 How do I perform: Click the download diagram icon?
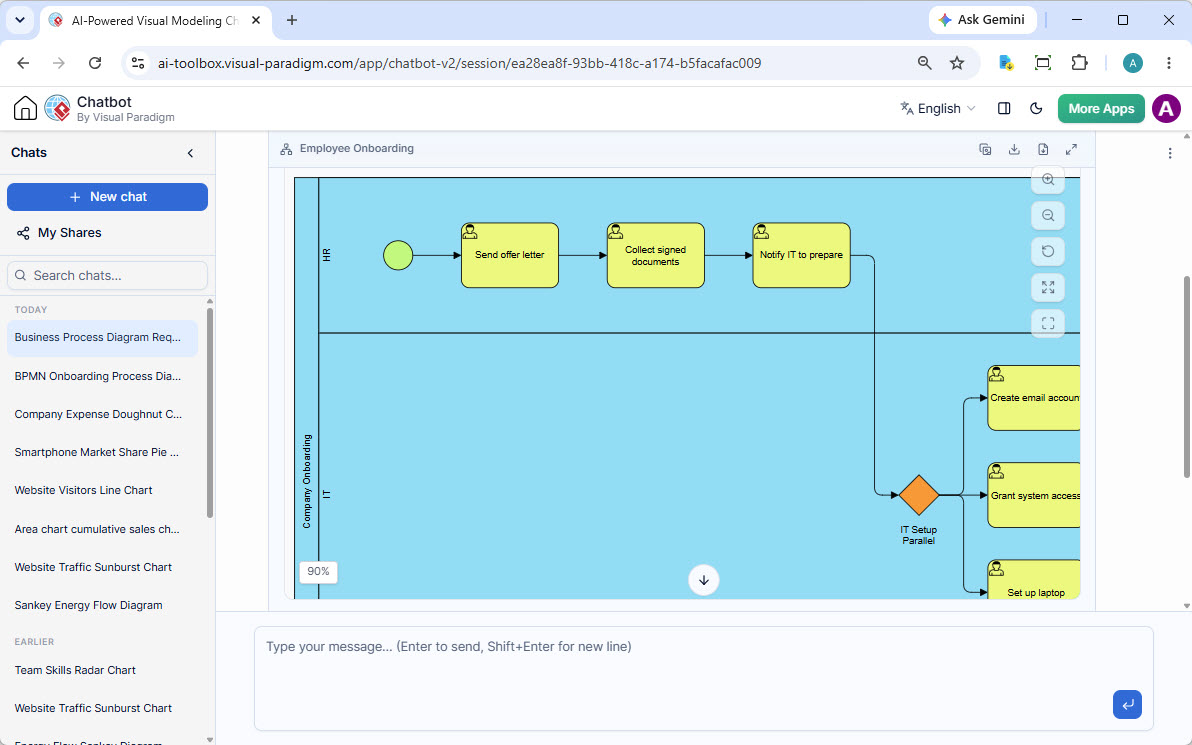[x=1014, y=149]
